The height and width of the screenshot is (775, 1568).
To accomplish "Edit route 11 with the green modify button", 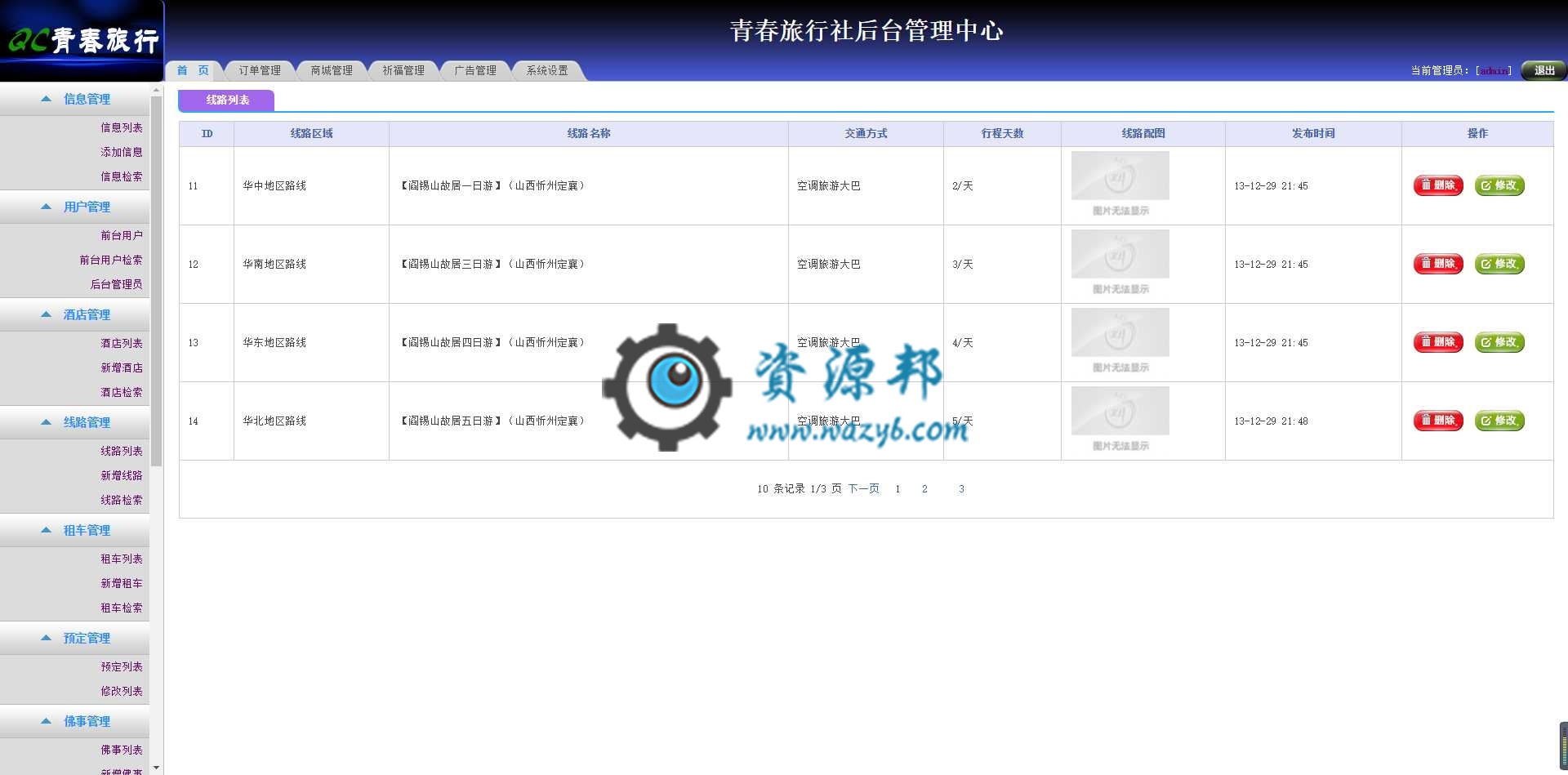I will pyautogui.click(x=1499, y=185).
